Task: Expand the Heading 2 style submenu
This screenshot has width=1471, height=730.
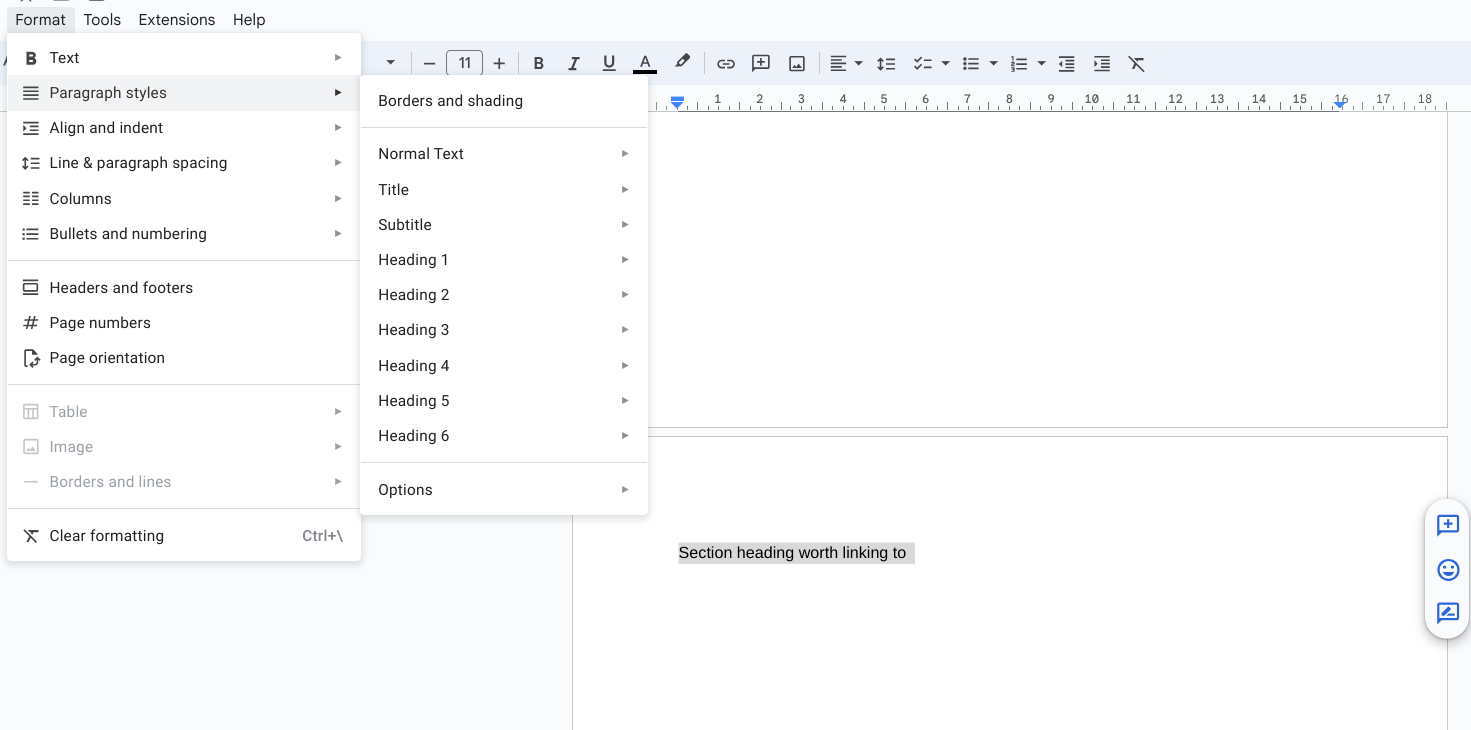Action: pyautogui.click(x=504, y=295)
